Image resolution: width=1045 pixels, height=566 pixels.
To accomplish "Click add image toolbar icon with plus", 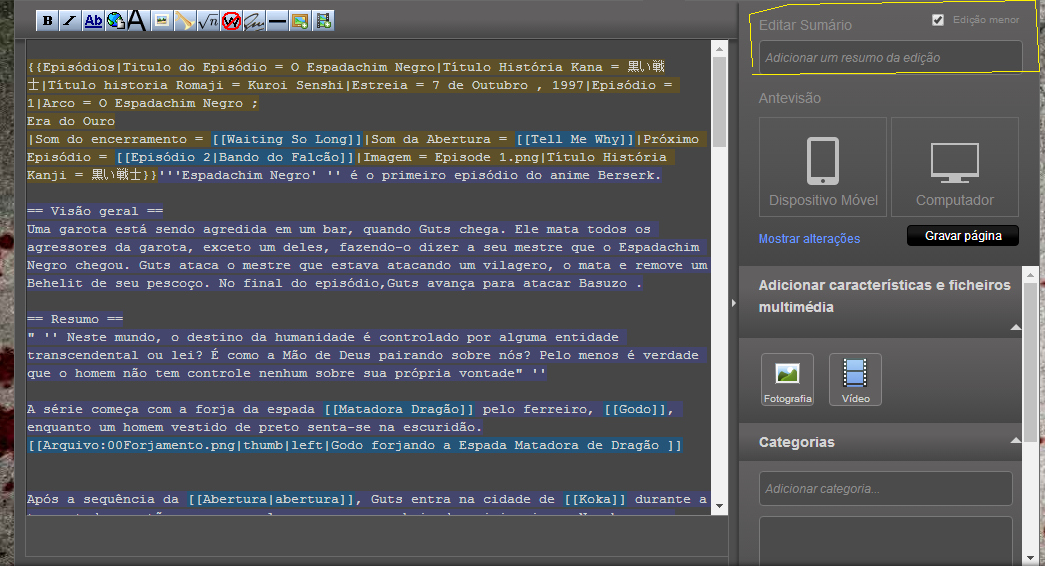I will pos(300,21).
